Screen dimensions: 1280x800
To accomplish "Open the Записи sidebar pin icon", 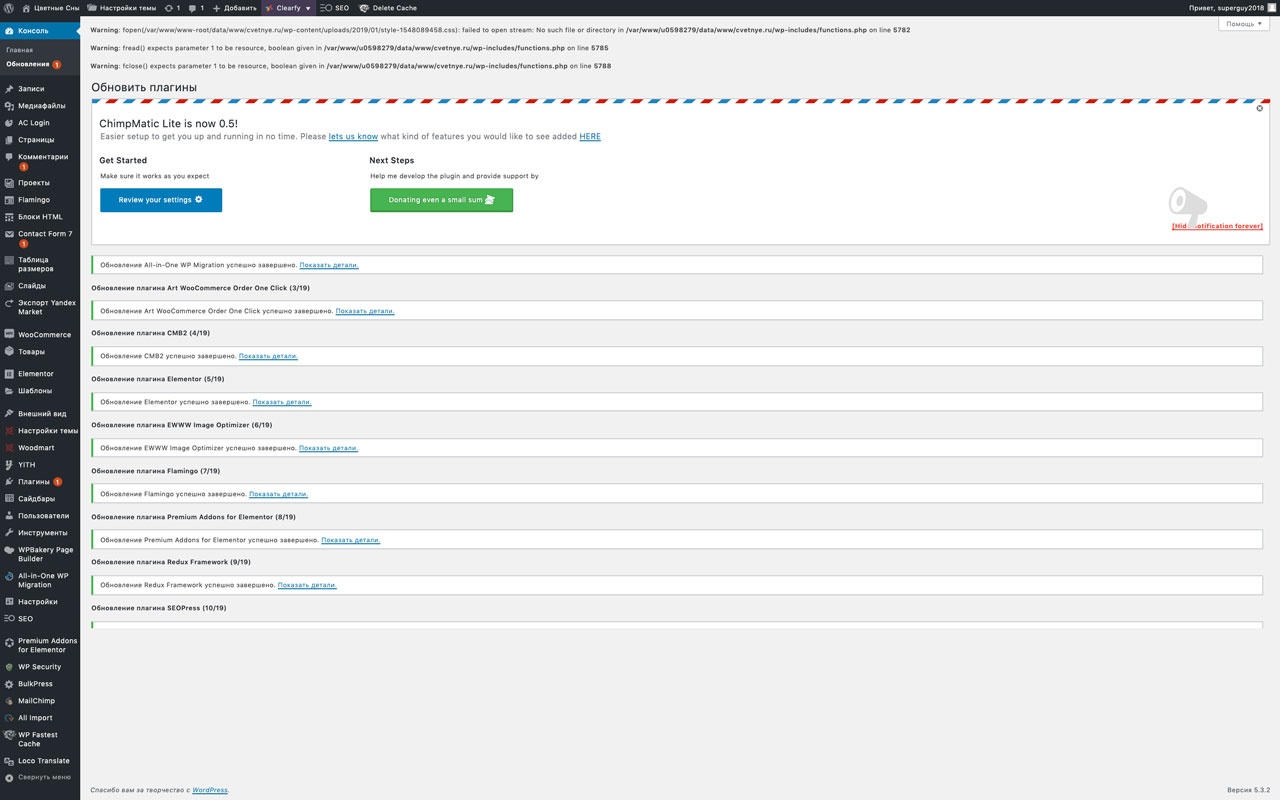I will point(9,89).
